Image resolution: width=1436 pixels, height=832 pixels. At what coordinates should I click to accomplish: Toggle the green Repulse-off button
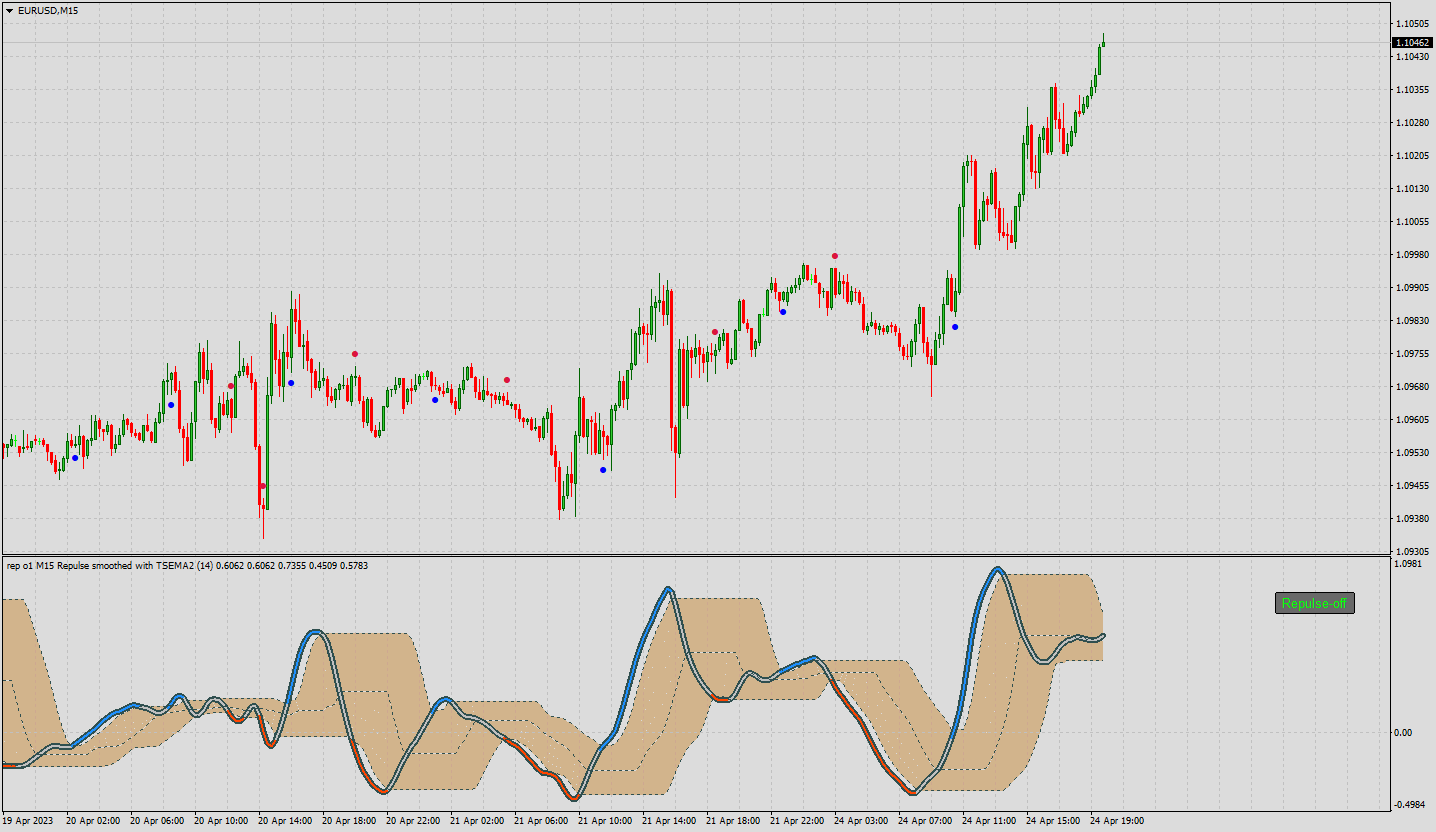click(1314, 603)
